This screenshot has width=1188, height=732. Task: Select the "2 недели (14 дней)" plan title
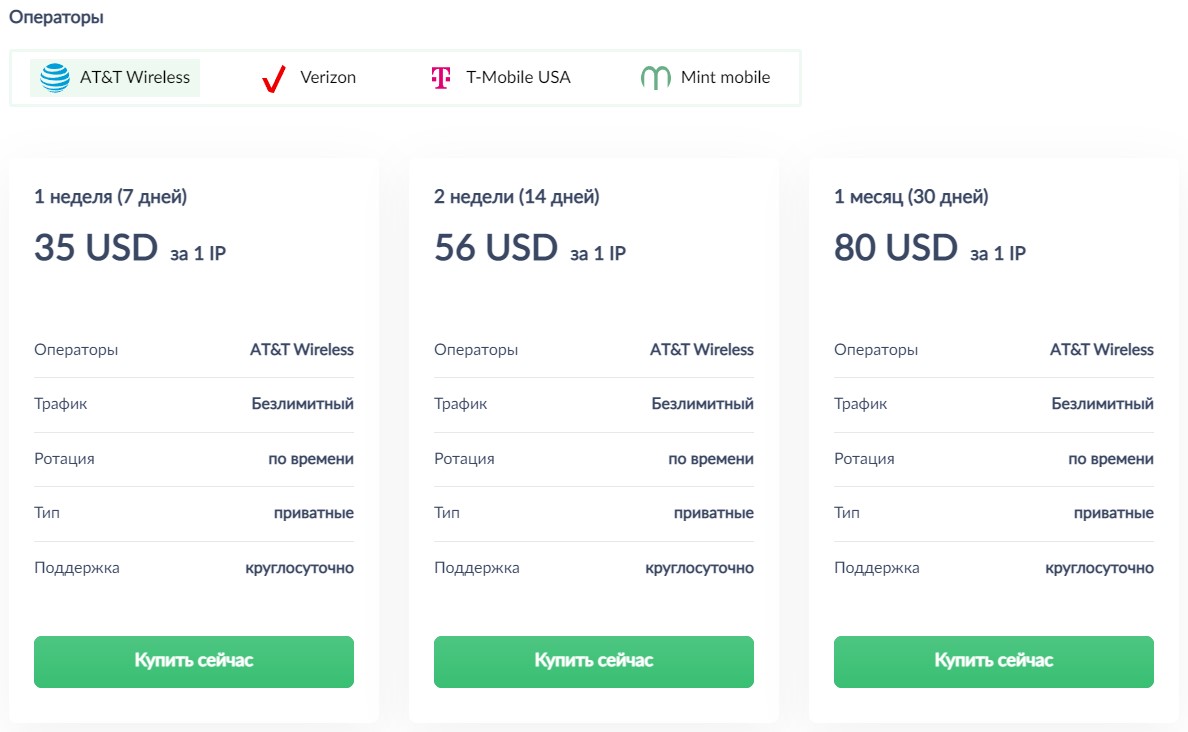(517, 197)
